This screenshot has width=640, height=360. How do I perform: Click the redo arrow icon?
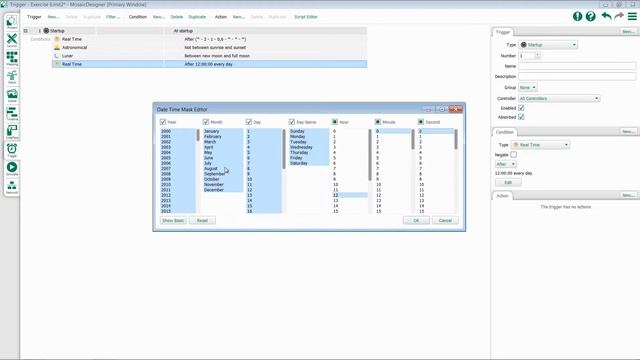click(x=619, y=16)
